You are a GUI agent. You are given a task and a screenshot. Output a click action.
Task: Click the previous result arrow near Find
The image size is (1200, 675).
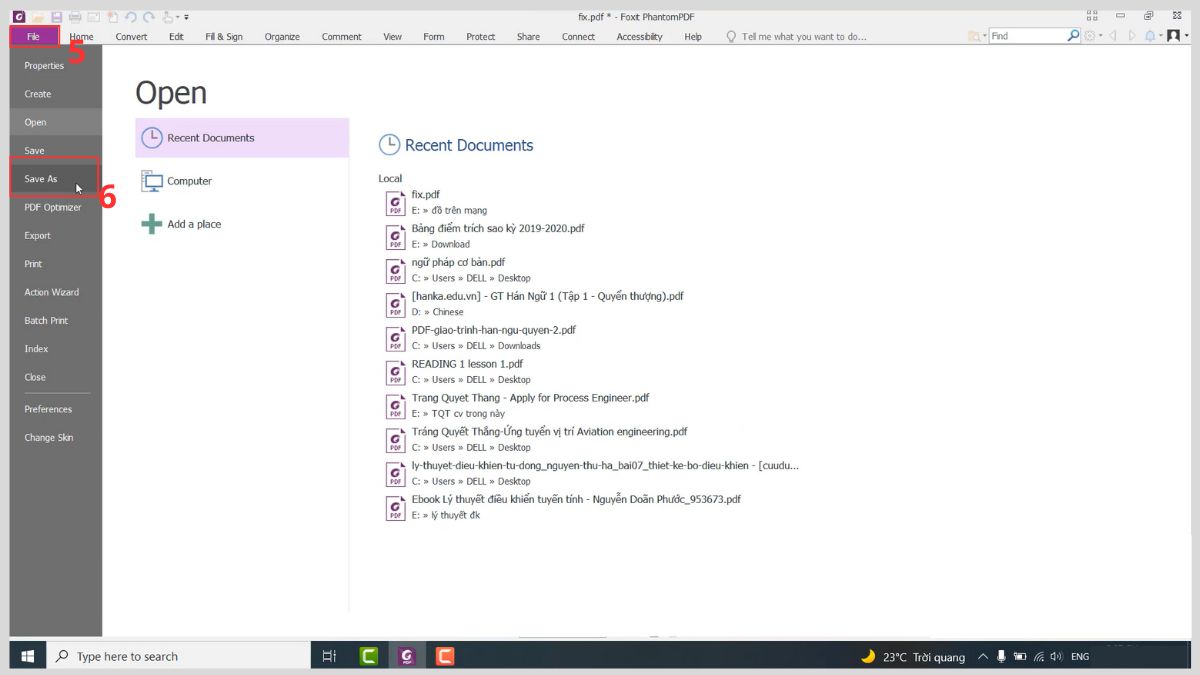tap(1113, 36)
